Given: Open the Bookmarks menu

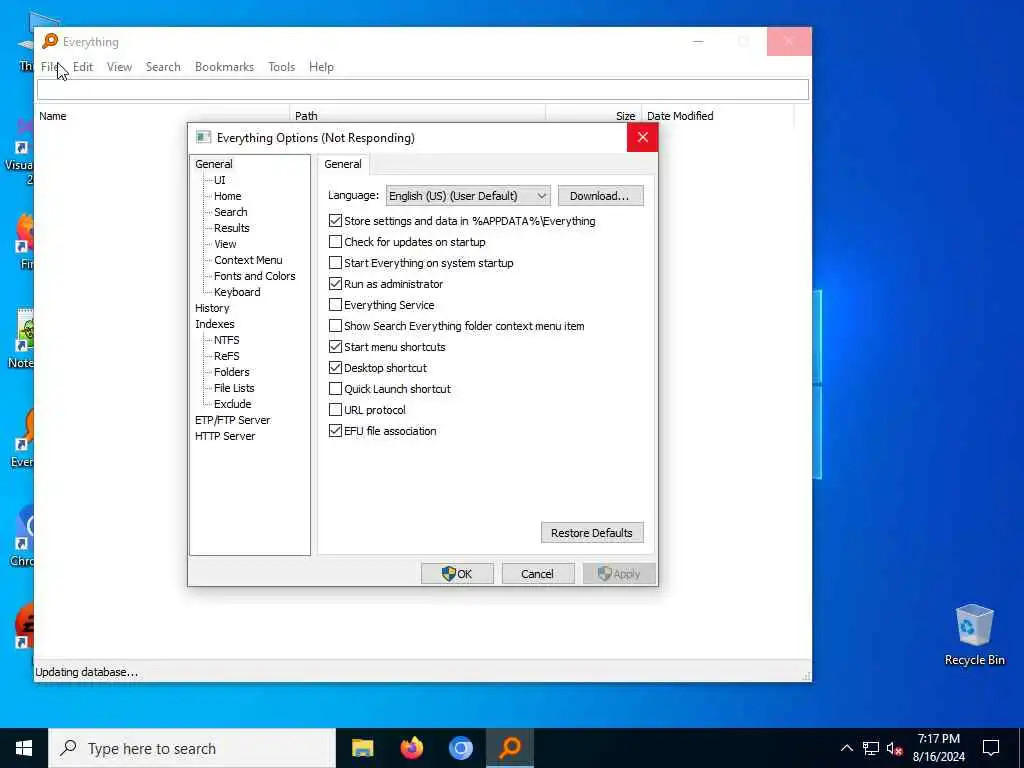Looking at the screenshot, I should coord(224,67).
